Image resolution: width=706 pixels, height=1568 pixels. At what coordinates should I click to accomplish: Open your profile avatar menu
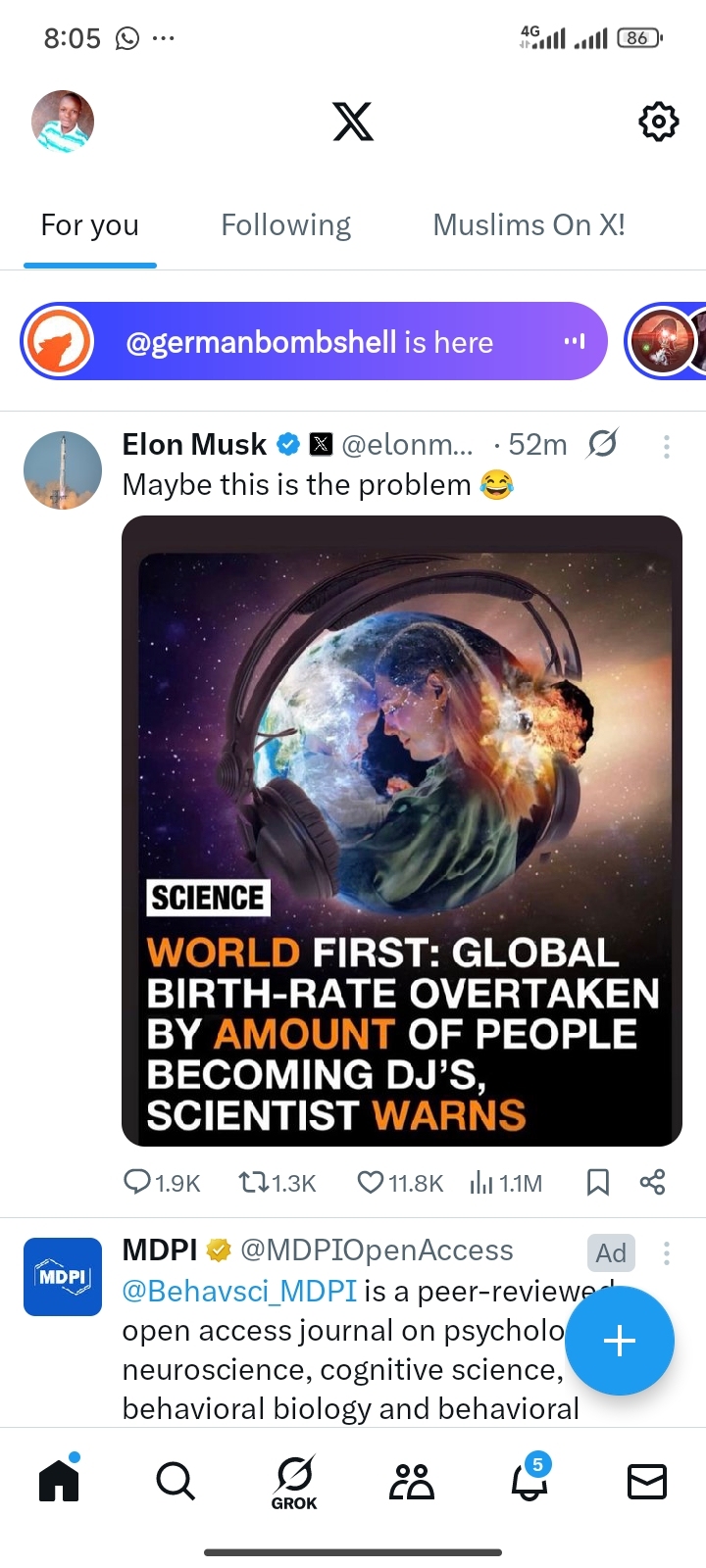click(63, 122)
